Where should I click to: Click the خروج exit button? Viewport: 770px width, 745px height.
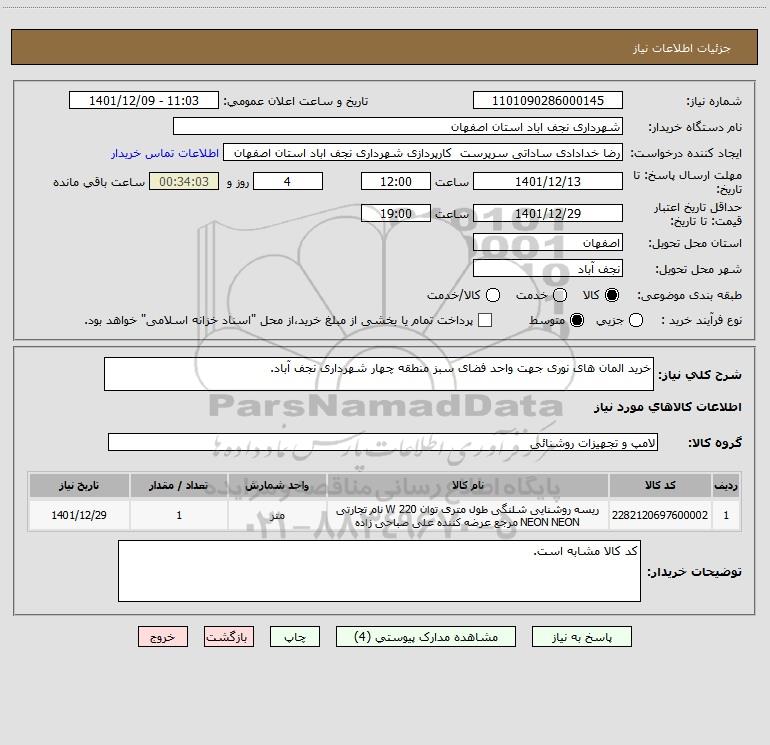pos(163,636)
